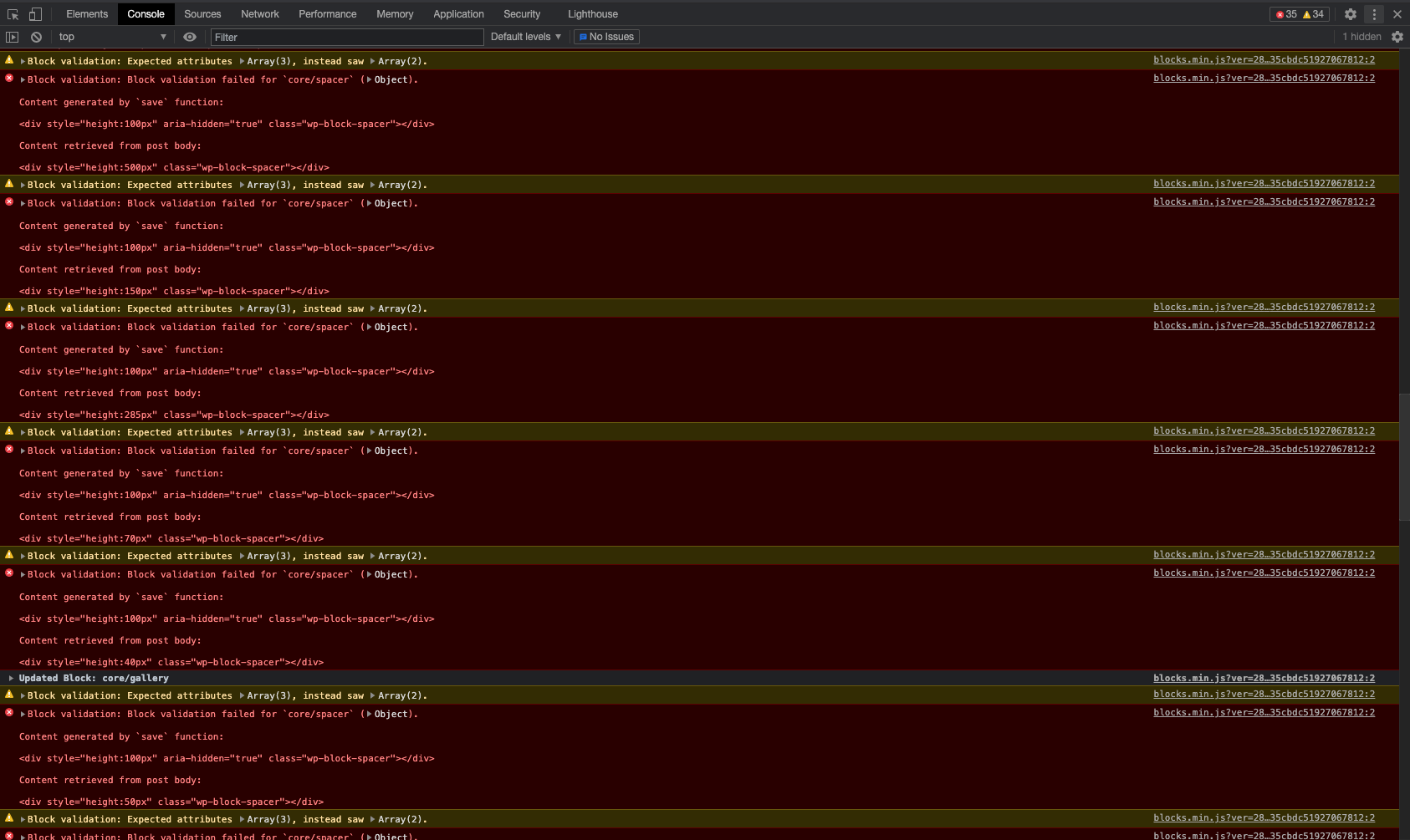Click the vertical console scrollbar thumb
1410x840 pixels.
click(1404, 456)
